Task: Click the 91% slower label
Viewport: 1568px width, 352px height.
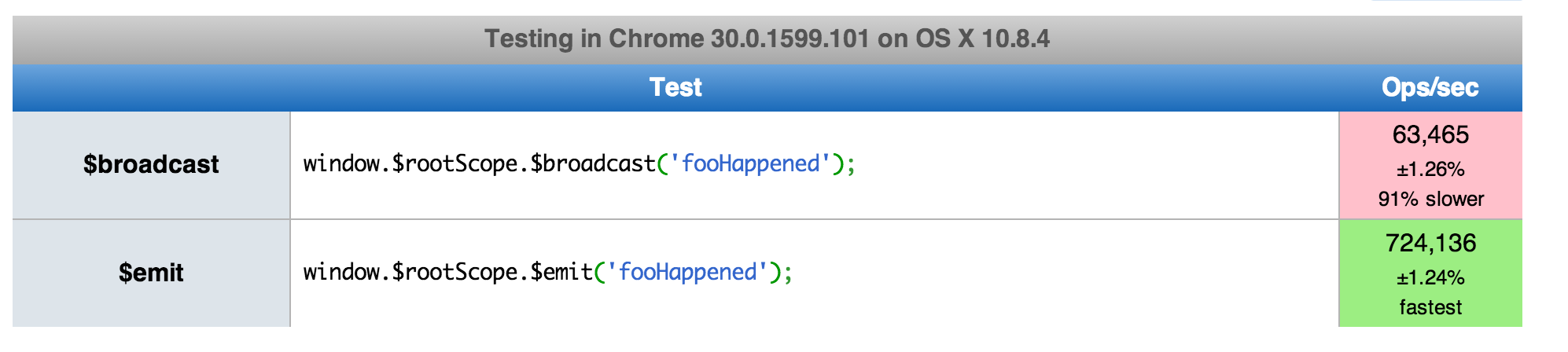Action: (1430, 199)
